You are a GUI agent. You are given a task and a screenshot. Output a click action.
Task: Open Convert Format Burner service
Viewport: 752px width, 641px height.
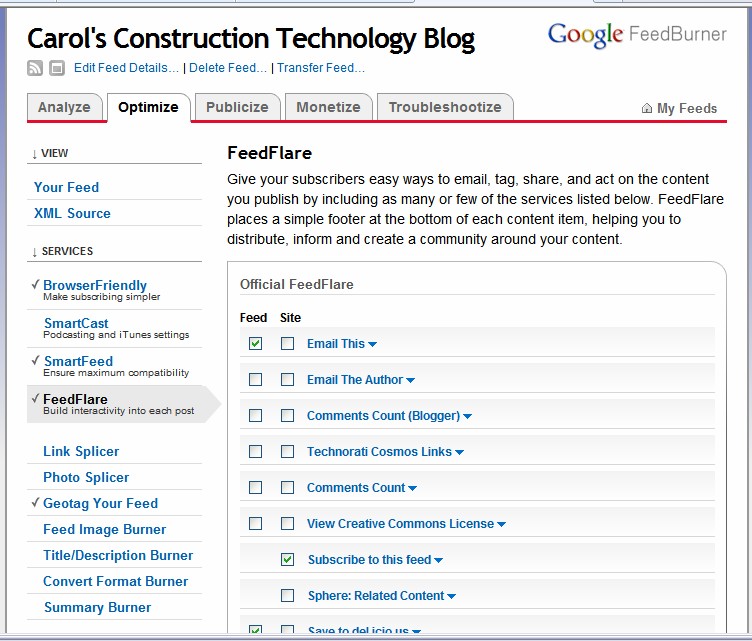tap(116, 581)
